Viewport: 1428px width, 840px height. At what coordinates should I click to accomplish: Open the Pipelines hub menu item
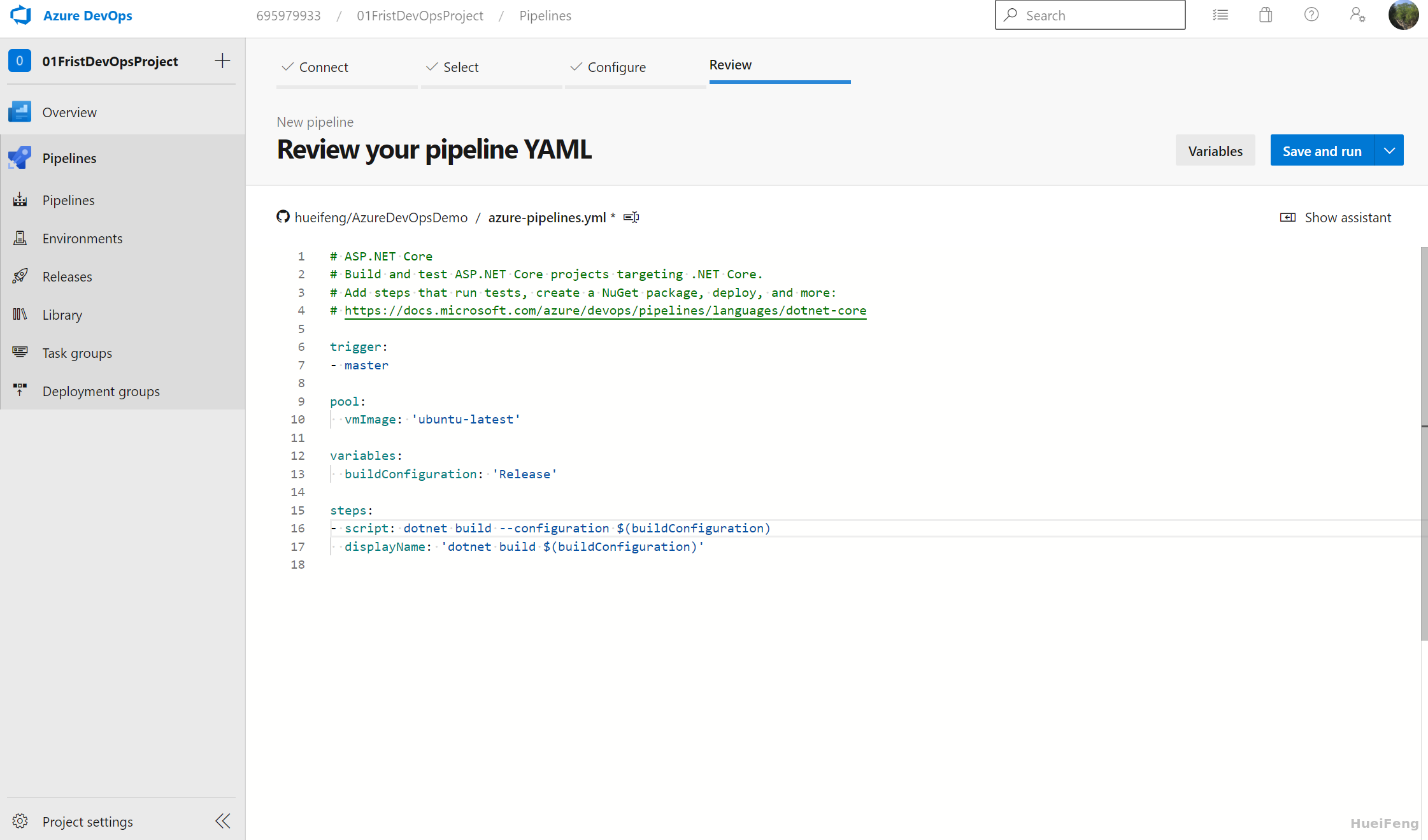pos(123,158)
